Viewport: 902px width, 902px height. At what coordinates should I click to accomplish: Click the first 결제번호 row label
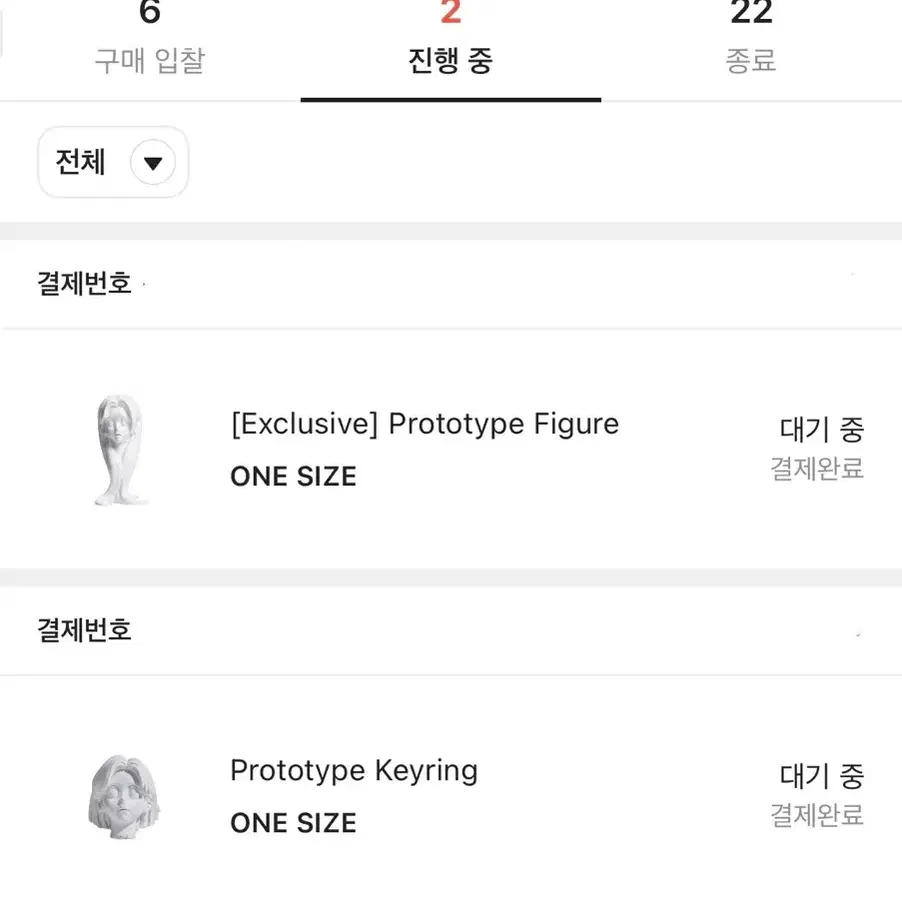(x=84, y=284)
